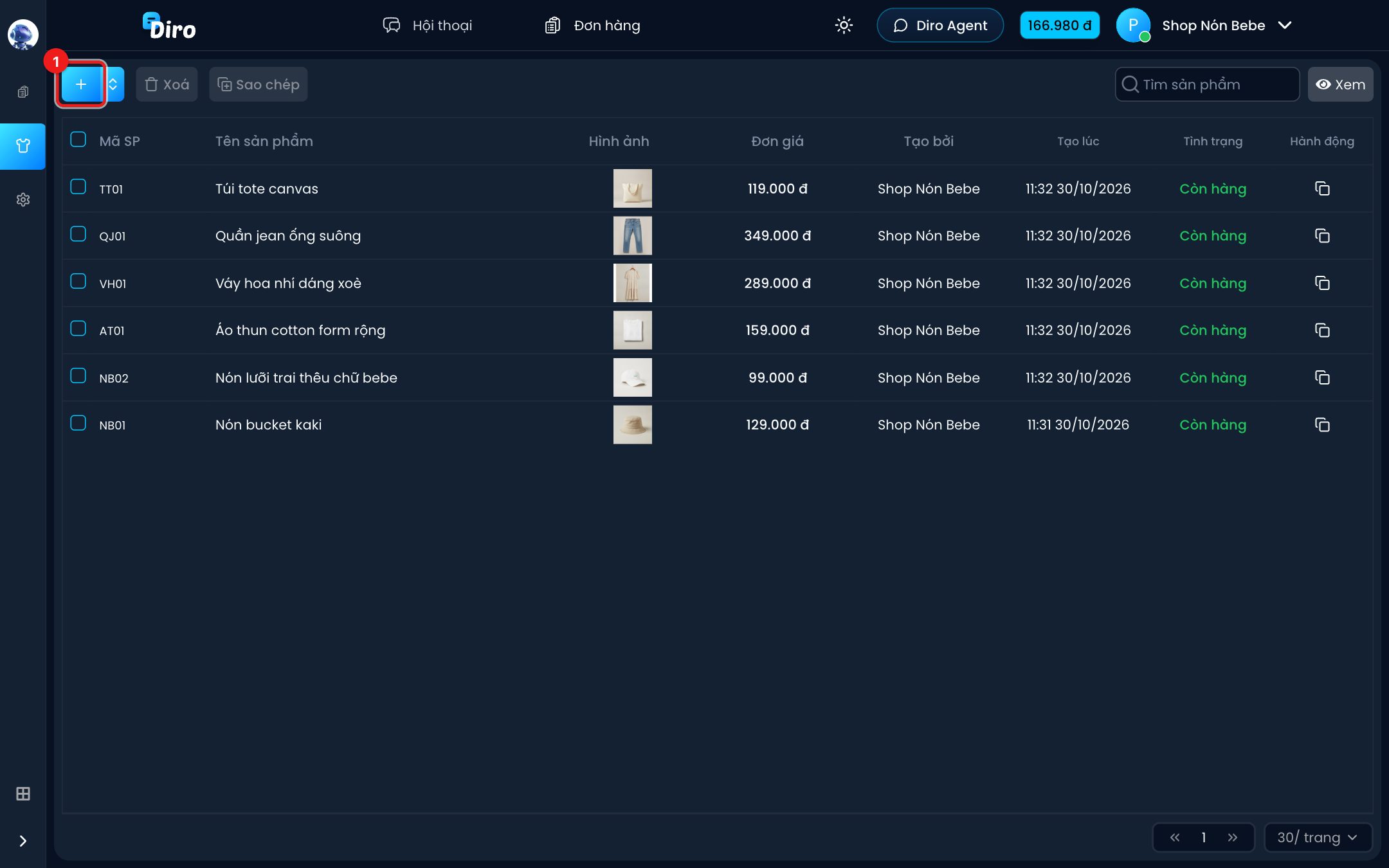
Task: Open the products shirt icon in sidebar
Action: tap(23, 146)
